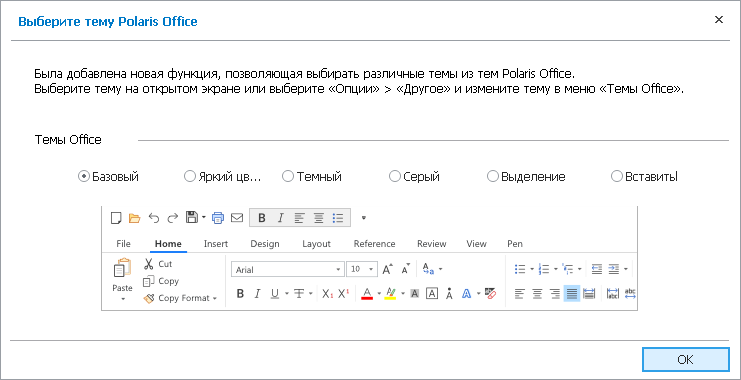
Task: Click the Subscript X button
Action: (327, 294)
